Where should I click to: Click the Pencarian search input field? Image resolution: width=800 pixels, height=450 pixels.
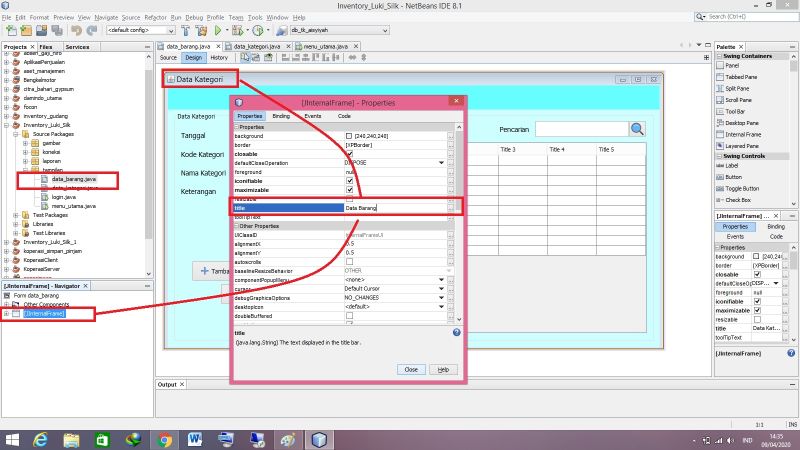pos(582,130)
